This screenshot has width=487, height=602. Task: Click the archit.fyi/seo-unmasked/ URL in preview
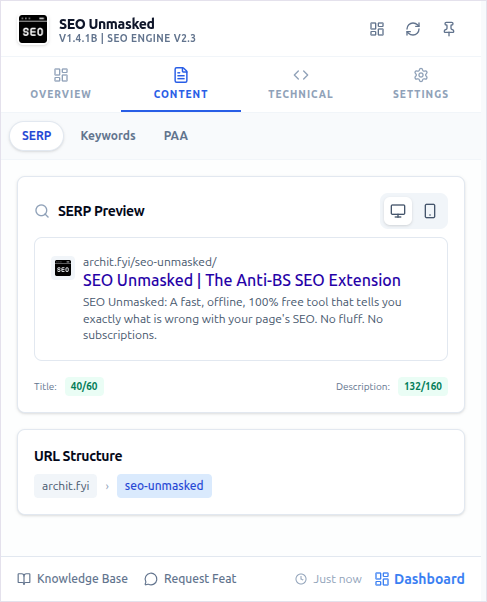point(150,262)
